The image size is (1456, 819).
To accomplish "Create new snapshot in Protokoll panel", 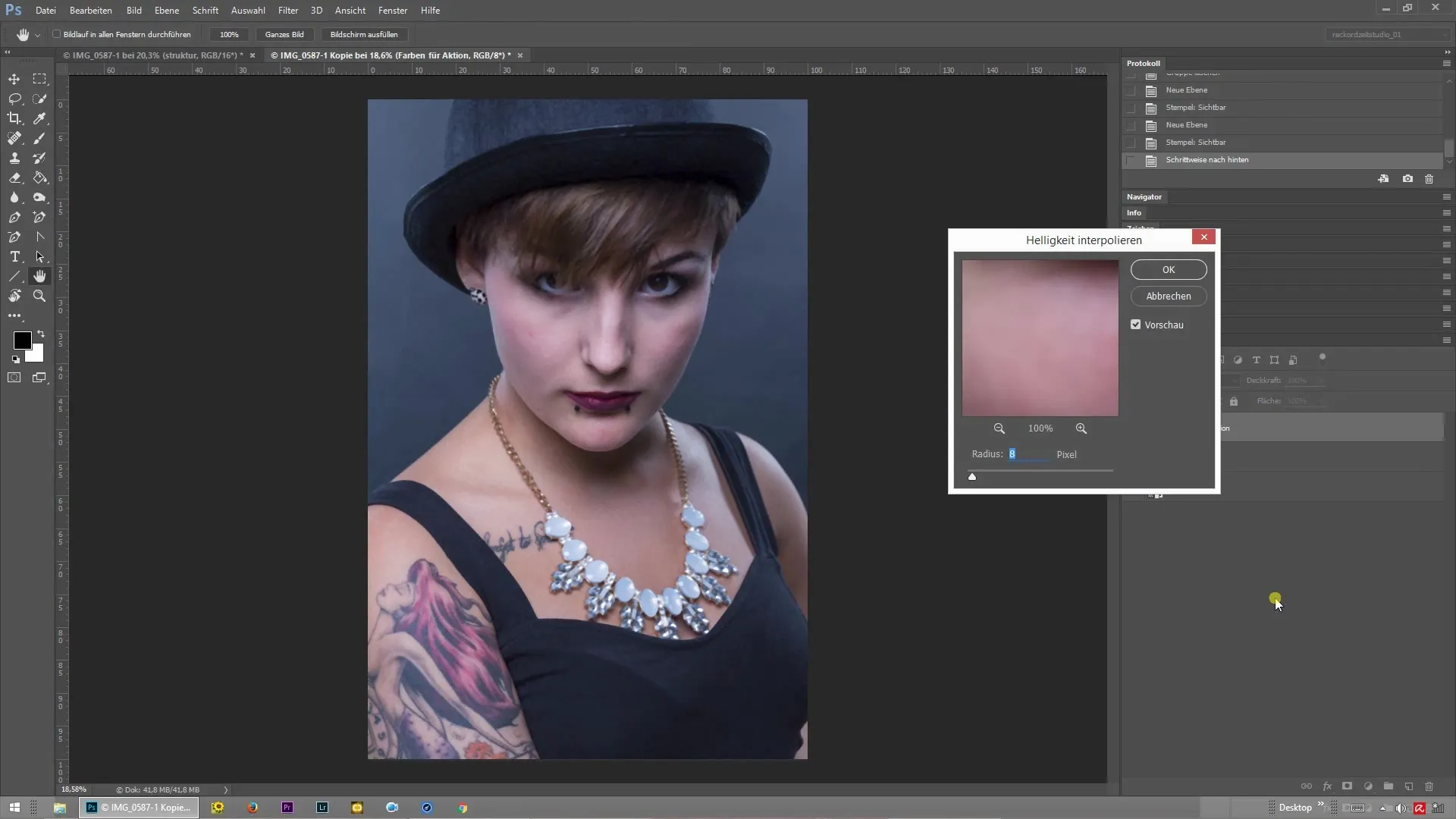I will pos(1407,179).
